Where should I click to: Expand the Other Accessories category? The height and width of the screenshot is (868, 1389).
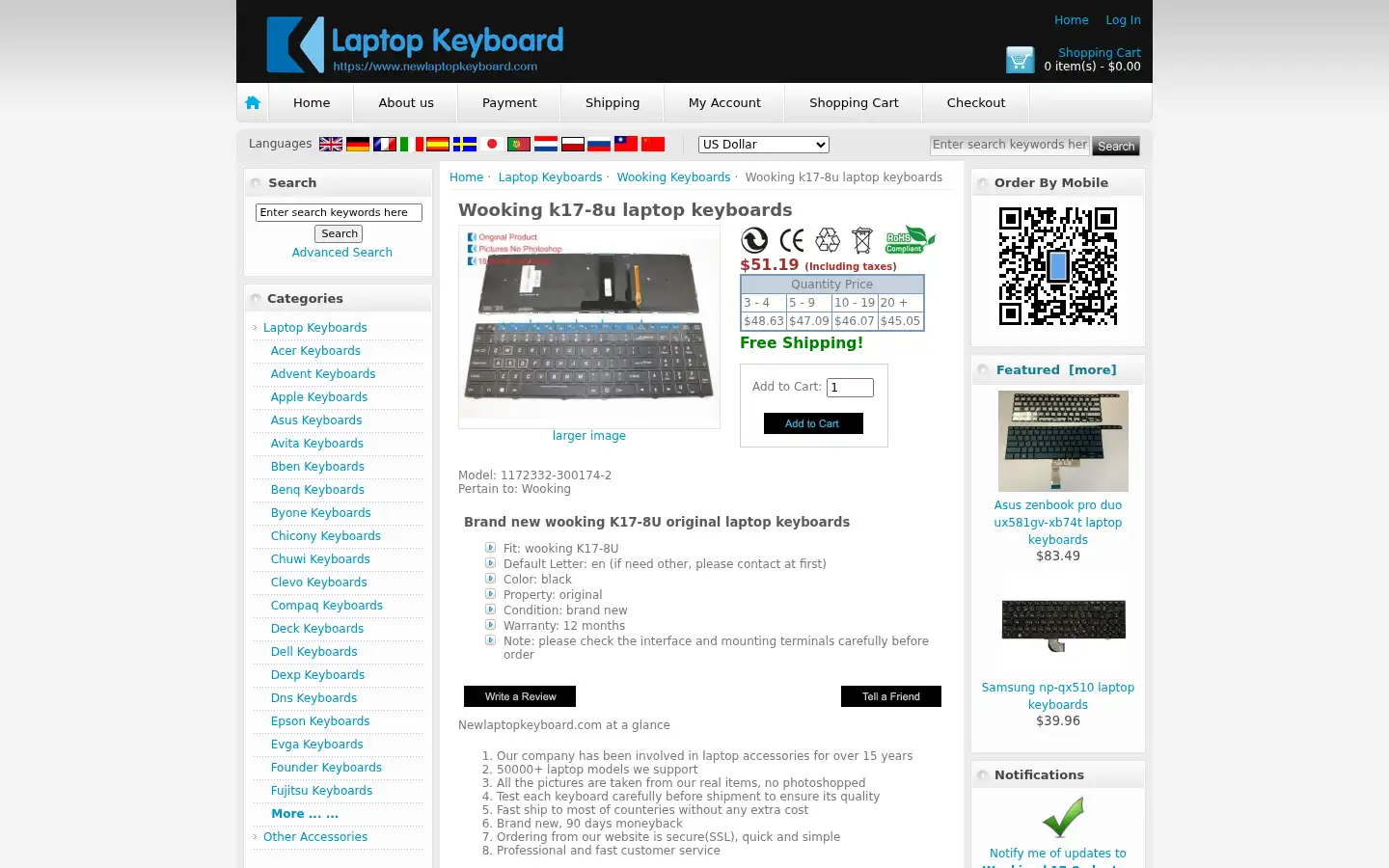pos(315,837)
